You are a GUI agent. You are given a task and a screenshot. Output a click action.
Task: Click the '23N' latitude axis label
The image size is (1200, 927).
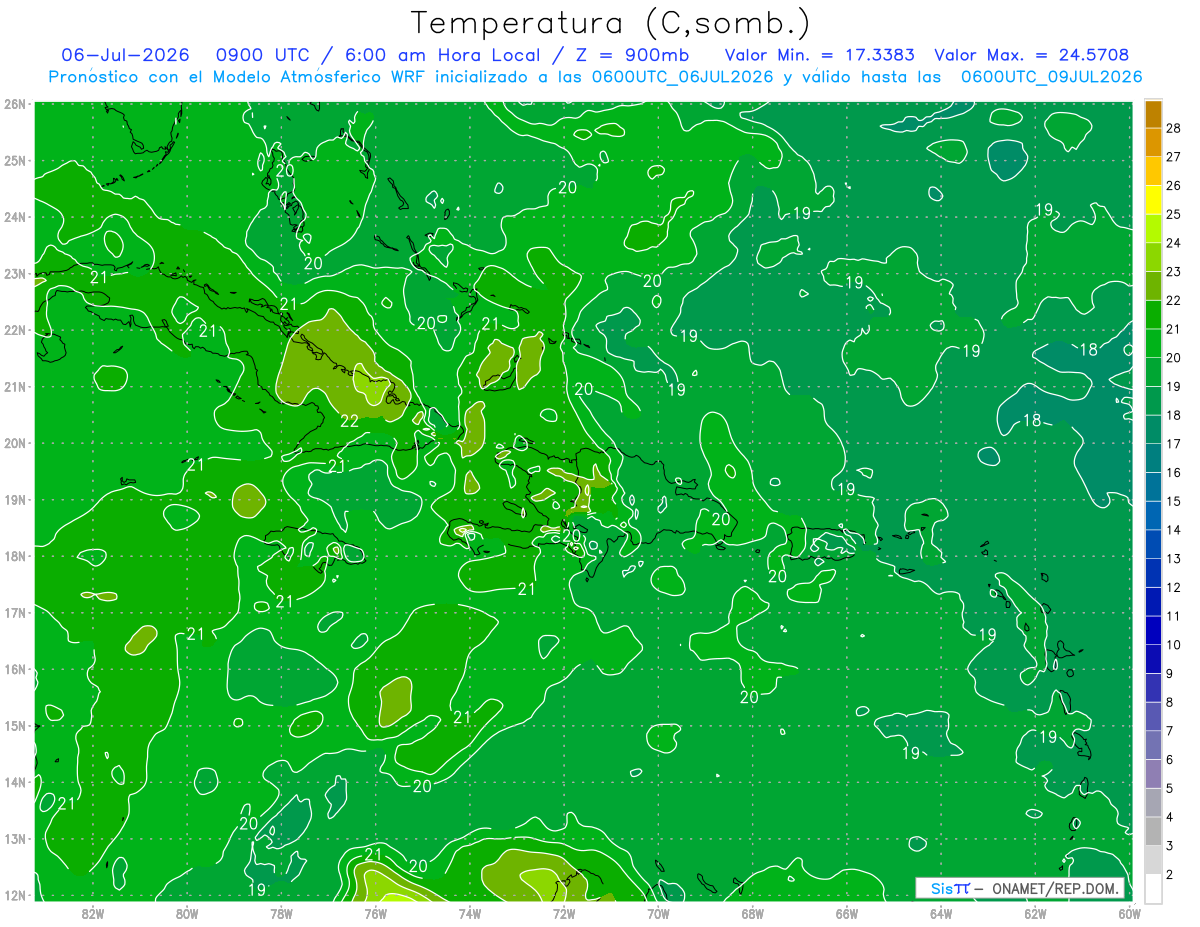(14, 273)
